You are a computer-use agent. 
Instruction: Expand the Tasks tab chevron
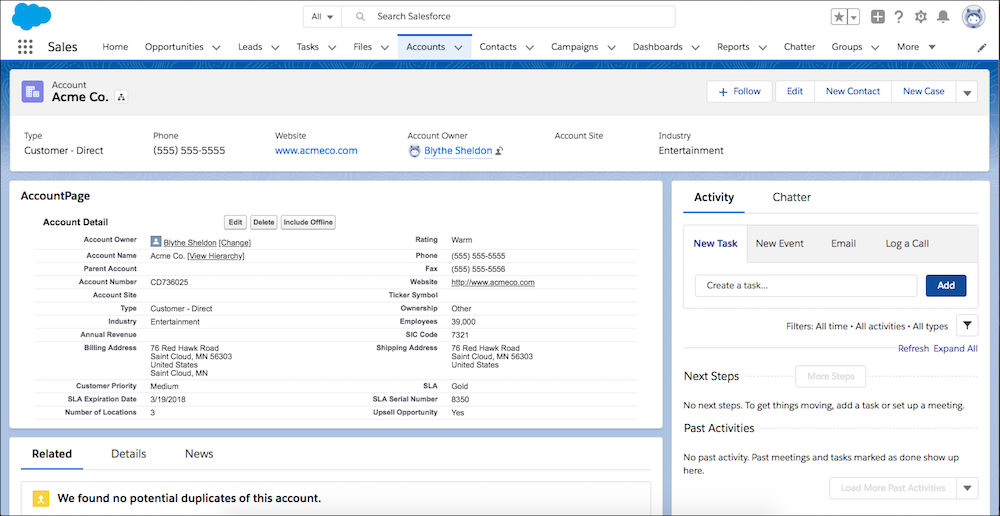point(332,47)
